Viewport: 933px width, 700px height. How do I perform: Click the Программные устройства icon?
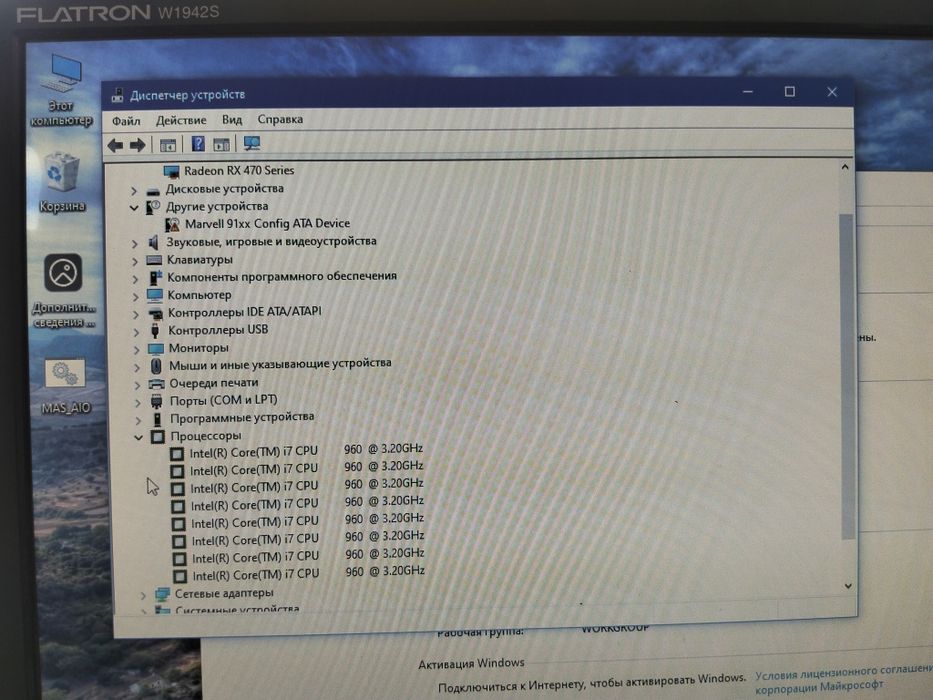(x=158, y=419)
